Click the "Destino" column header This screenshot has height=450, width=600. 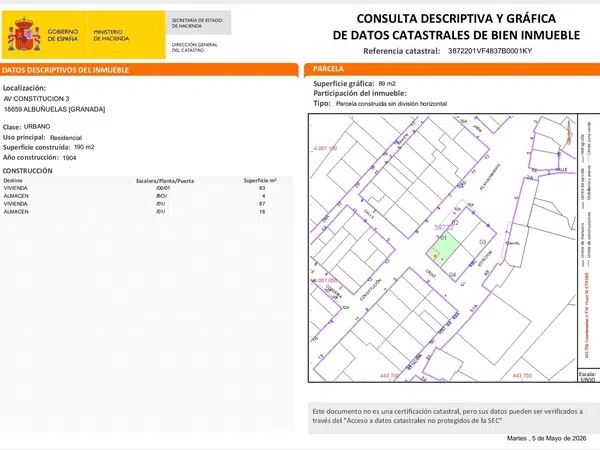[13, 180]
